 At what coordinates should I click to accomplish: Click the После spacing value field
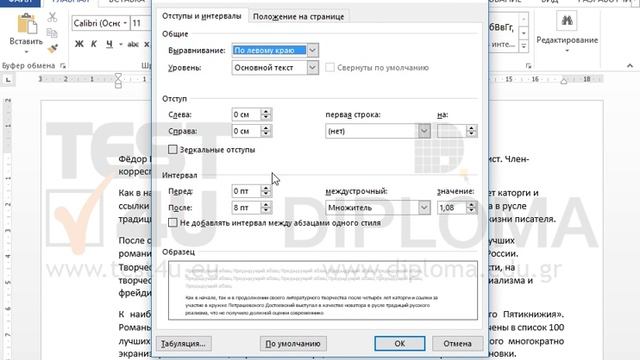point(246,208)
